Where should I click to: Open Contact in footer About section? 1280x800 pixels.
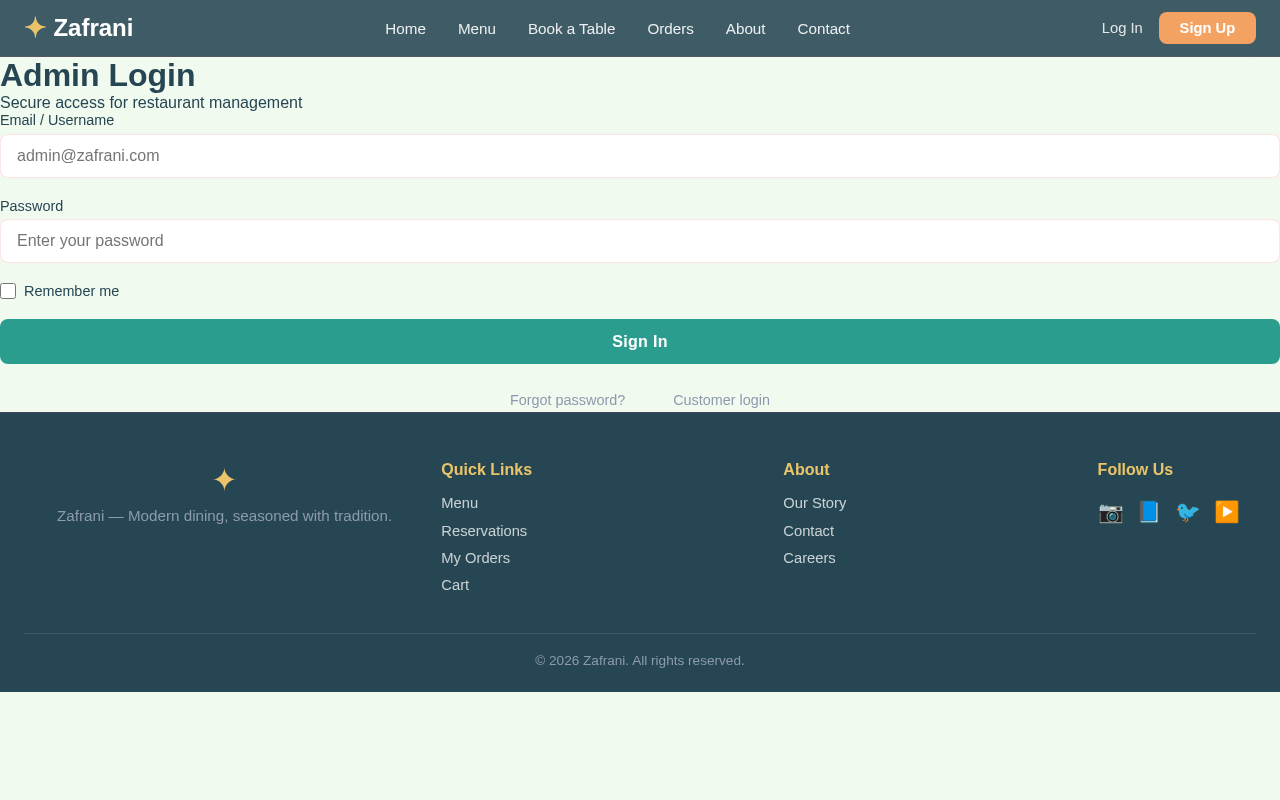coord(808,531)
